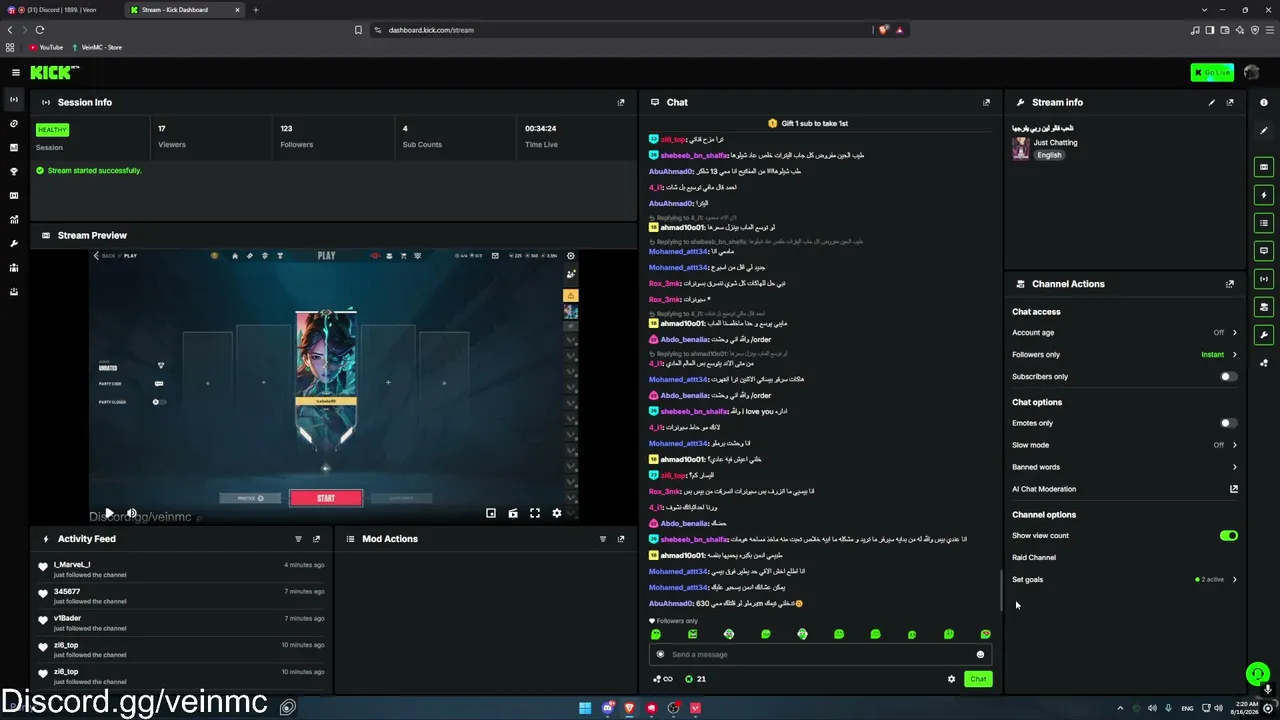Open the YouTube bookmark
Screen dimensions: 1280x720
coord(46,47)
